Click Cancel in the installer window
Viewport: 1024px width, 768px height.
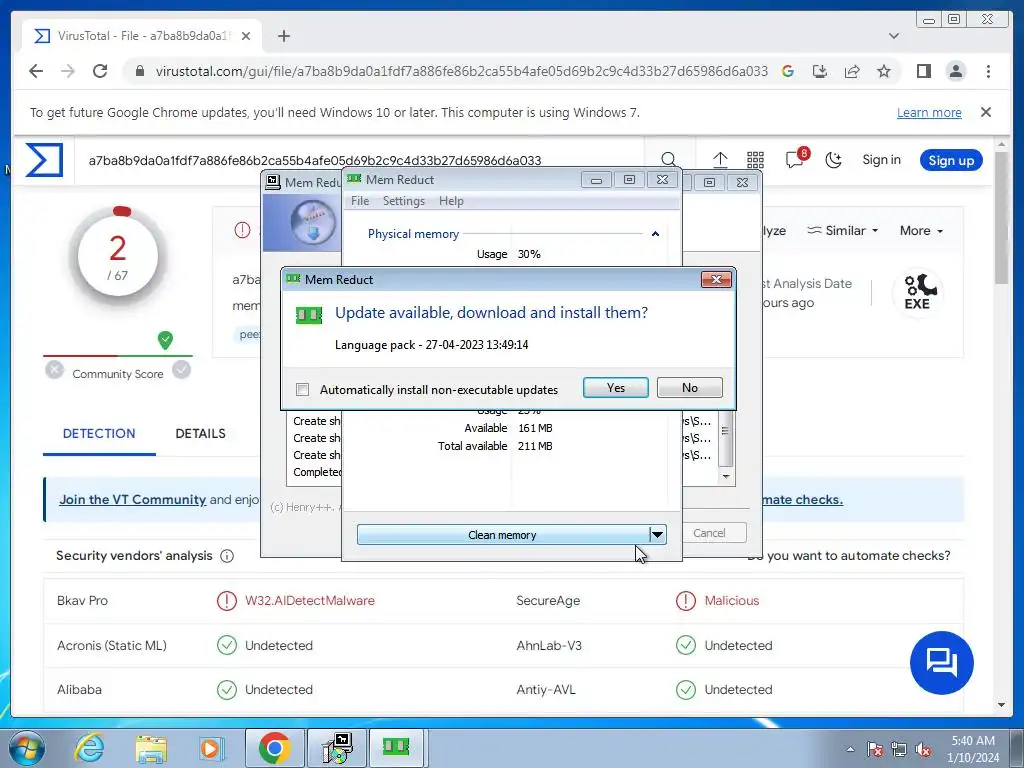(x=709, y=533)
